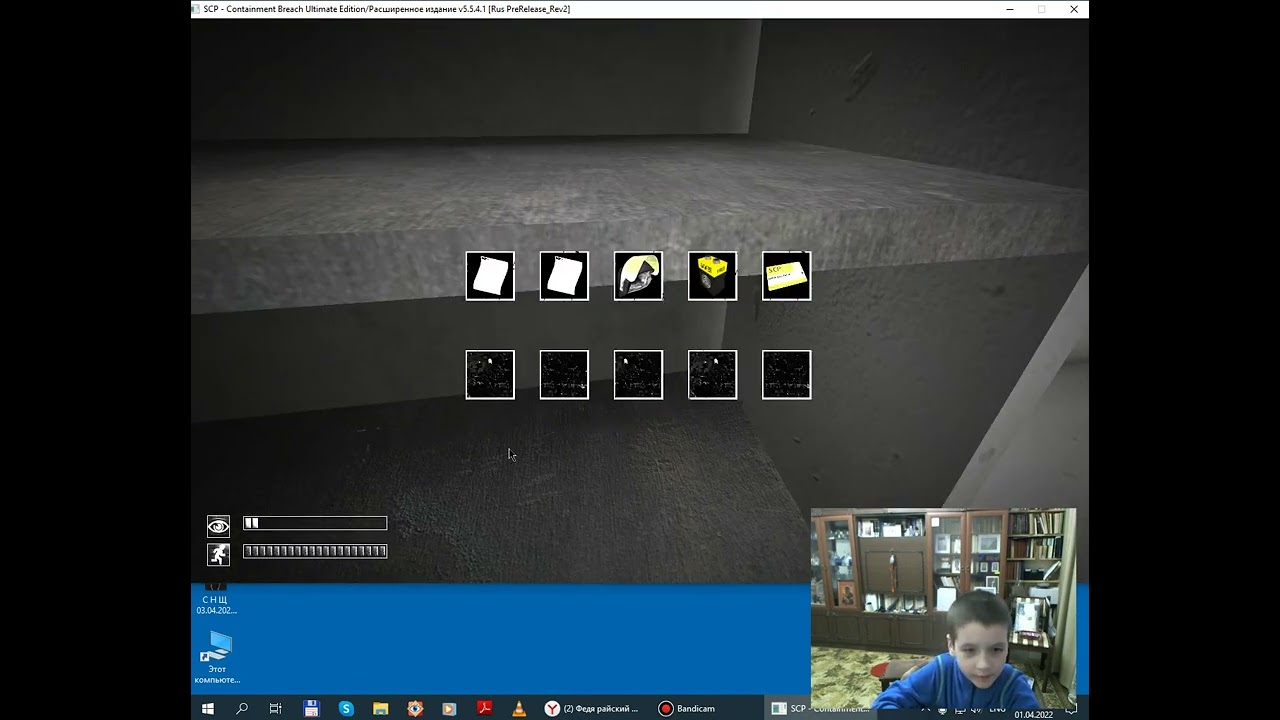
Task: Minimize the SCP Containment Breach window
Action: tap(1010, 9)
